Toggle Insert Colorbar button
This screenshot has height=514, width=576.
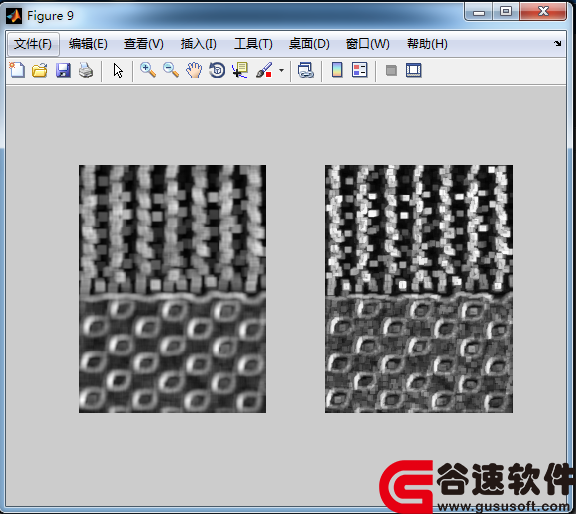tap(337, 70)
